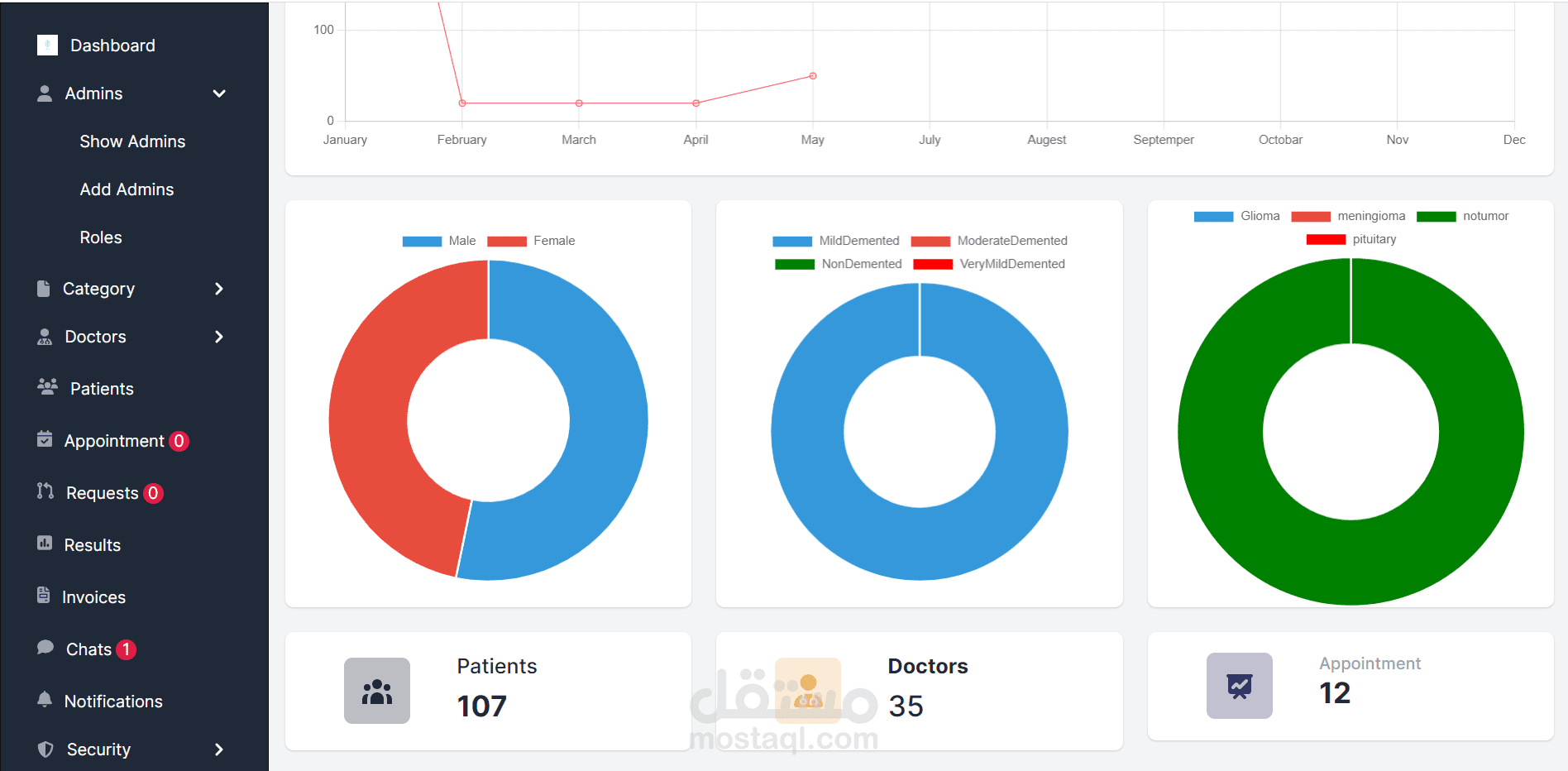Click the Patients group icon in sidebar

[47, 387]
